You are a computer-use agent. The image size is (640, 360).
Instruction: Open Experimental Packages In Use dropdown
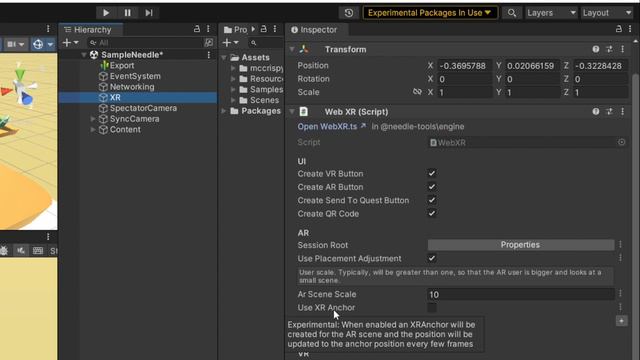click(429, 13)
